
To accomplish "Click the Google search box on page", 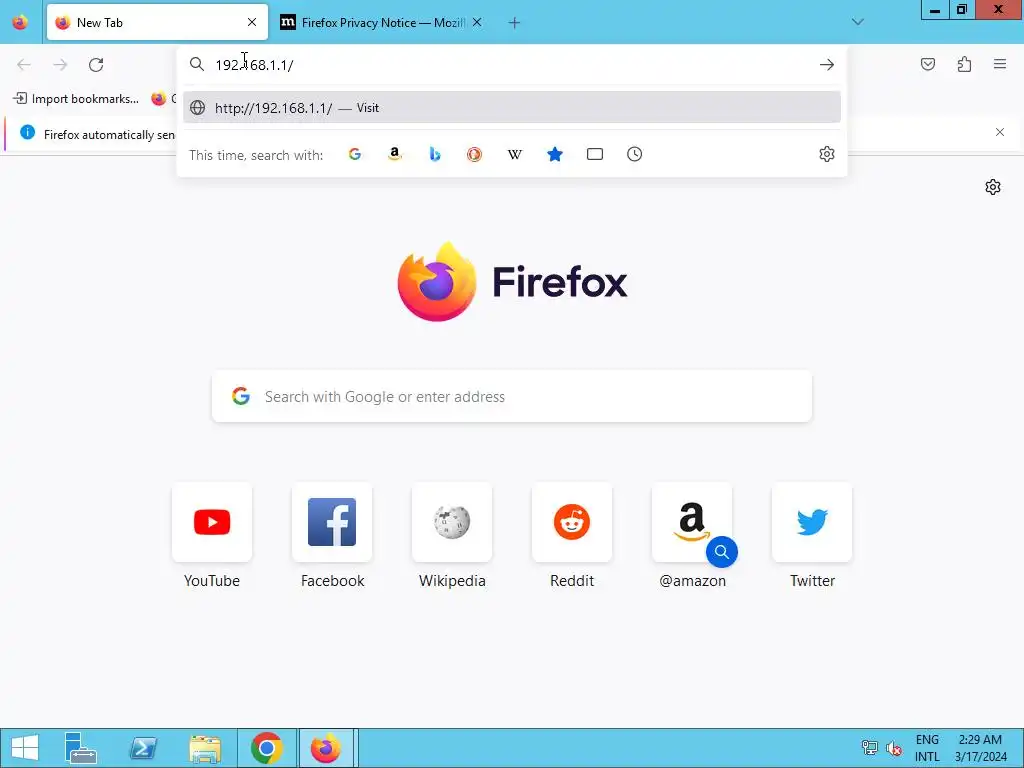I will pyautogui.click(x=512, y=396).
